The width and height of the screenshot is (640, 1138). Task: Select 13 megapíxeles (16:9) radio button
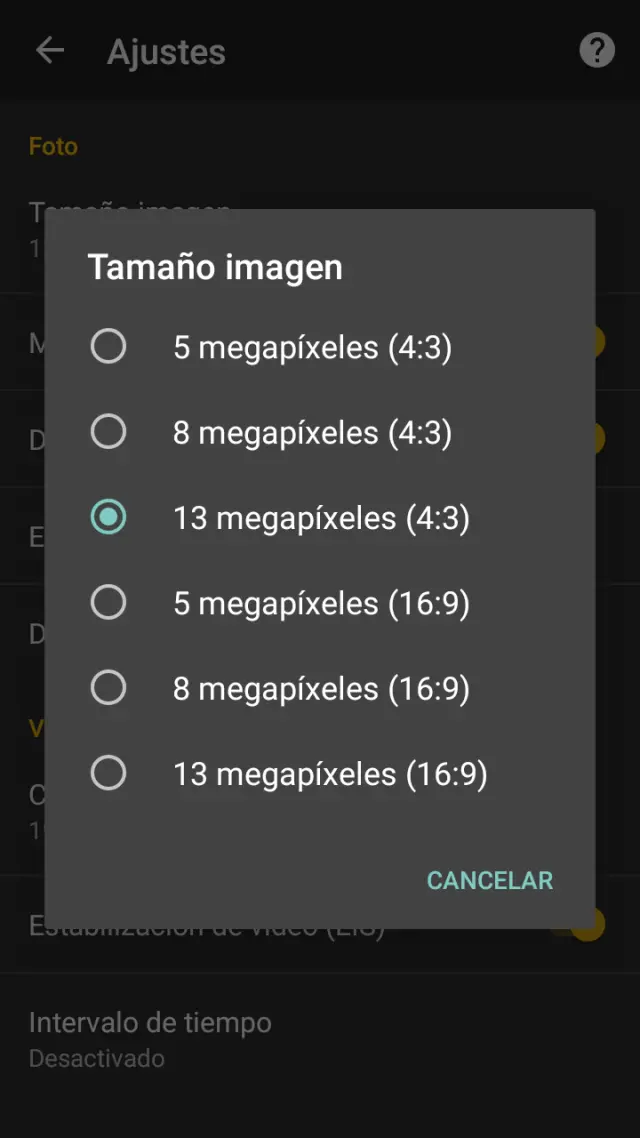[108, 773]
